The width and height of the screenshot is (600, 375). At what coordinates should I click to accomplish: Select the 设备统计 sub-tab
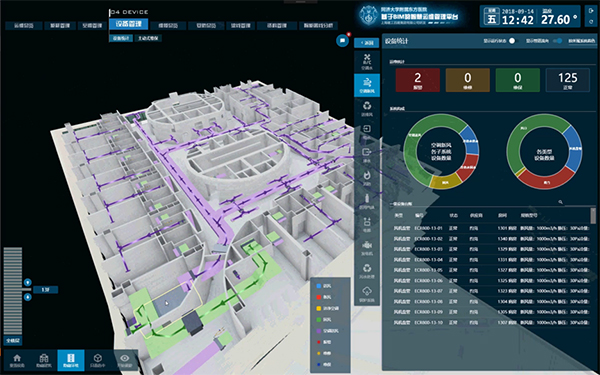point(121,38)
